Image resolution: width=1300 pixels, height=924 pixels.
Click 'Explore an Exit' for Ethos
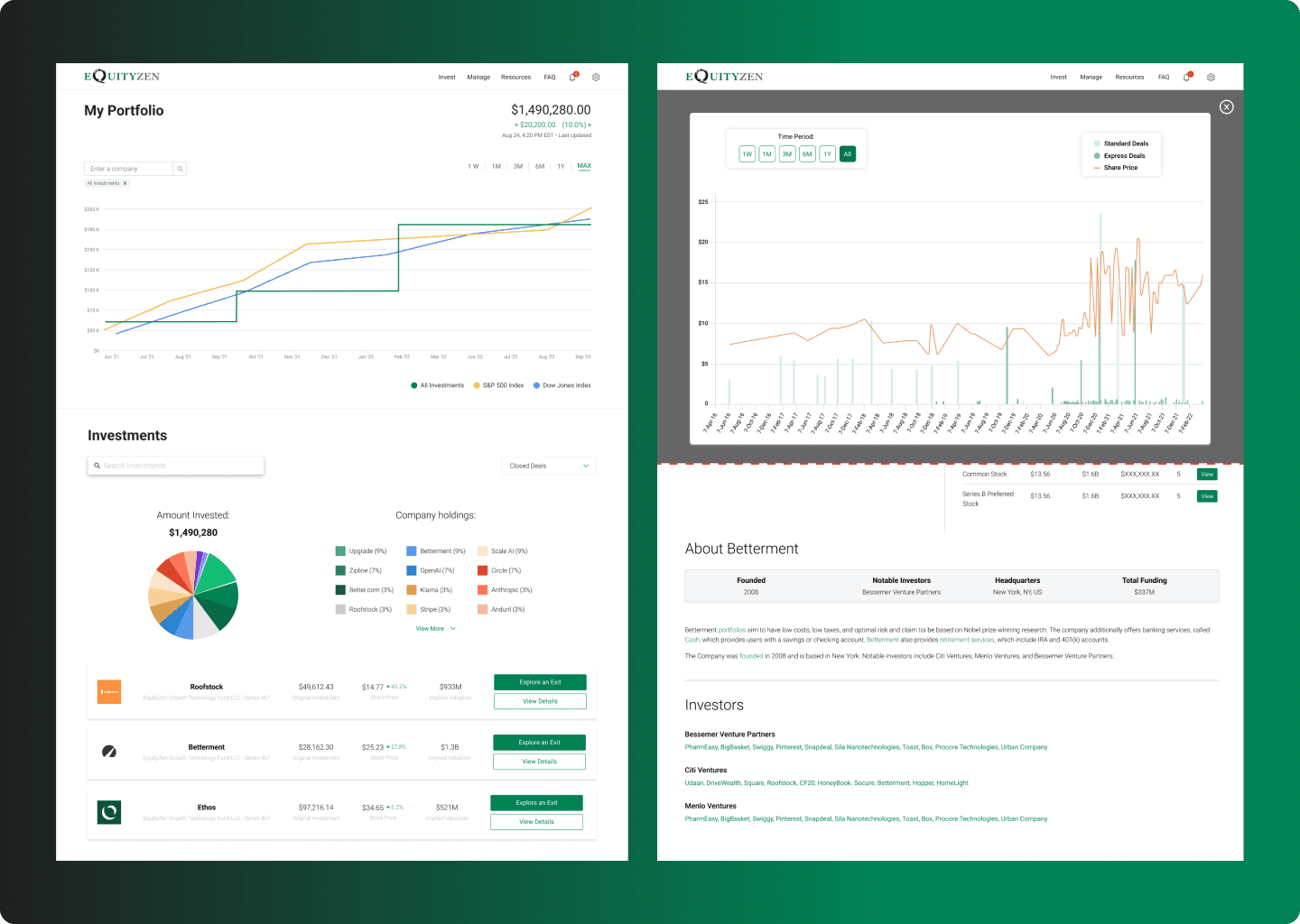click(x=536, y=803)
